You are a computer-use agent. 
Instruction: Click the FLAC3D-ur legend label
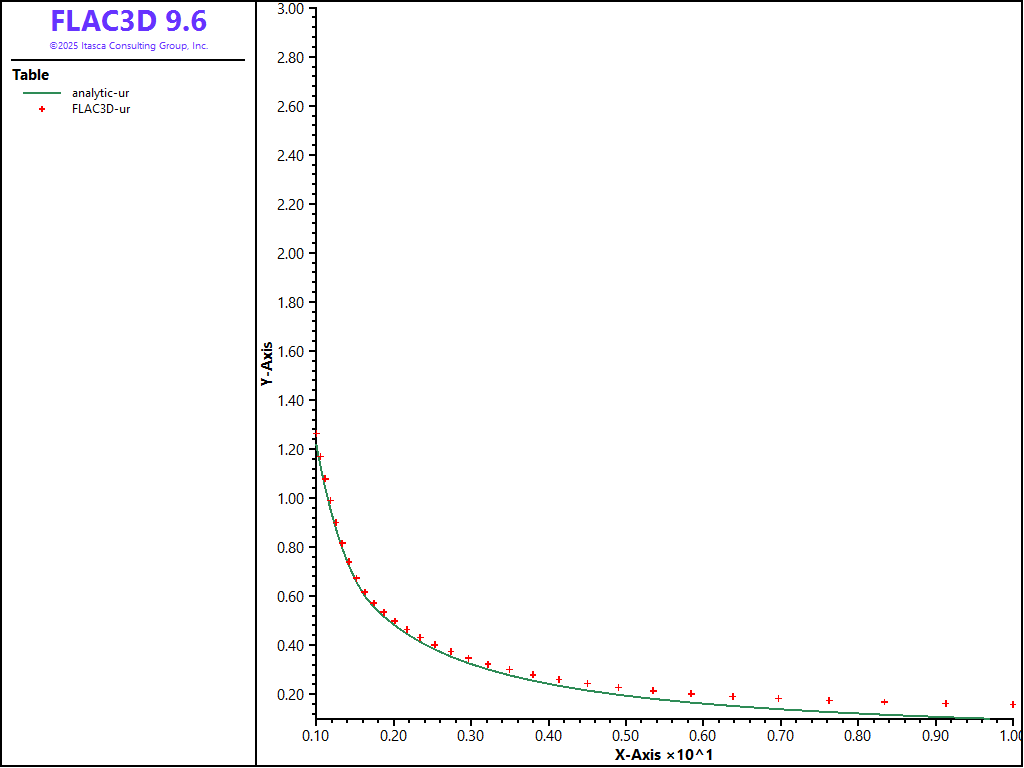tap(101, 109)
